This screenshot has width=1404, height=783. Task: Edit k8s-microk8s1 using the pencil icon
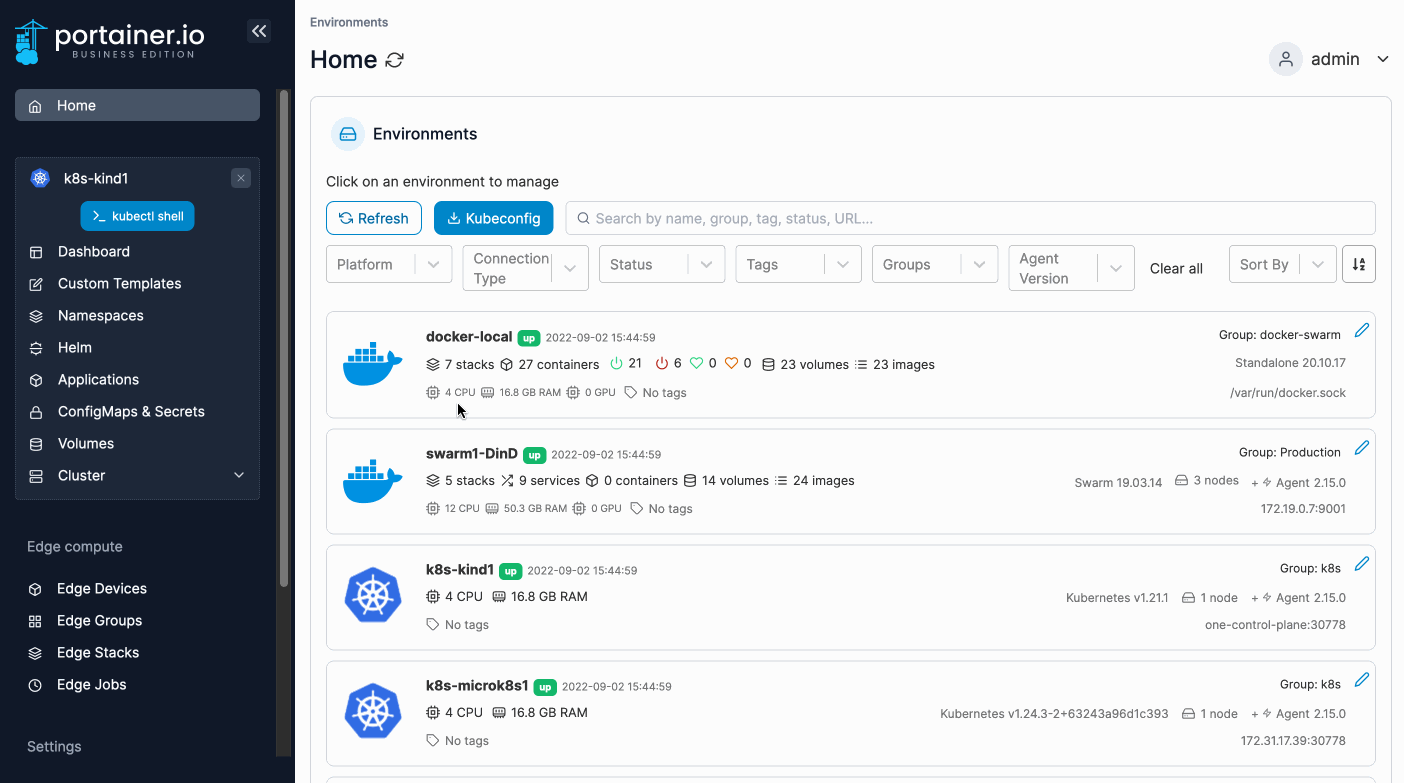pos(1361,680)
